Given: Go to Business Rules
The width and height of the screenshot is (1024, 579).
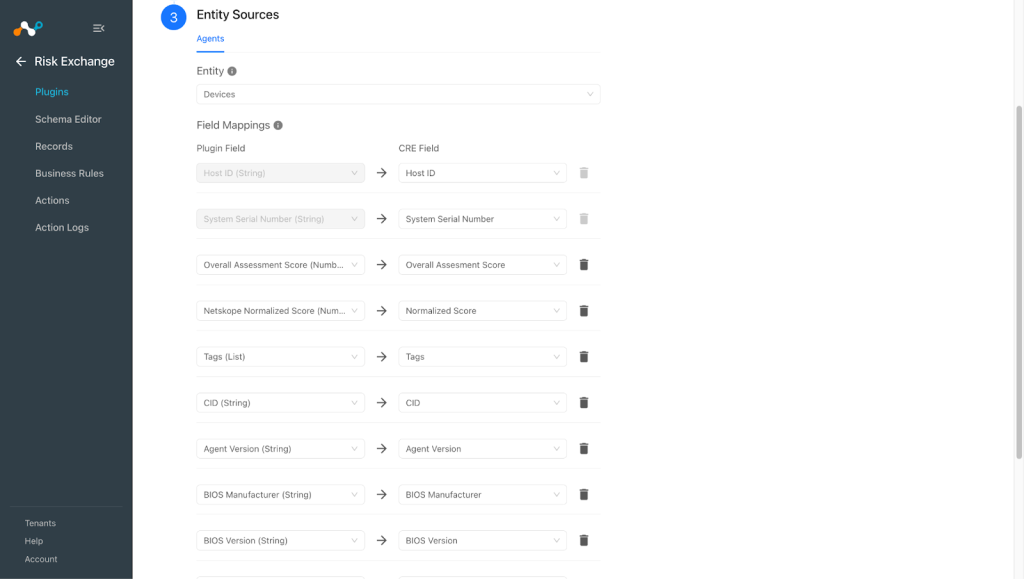Looking at the screenshot, I should [x=69, y=174].
